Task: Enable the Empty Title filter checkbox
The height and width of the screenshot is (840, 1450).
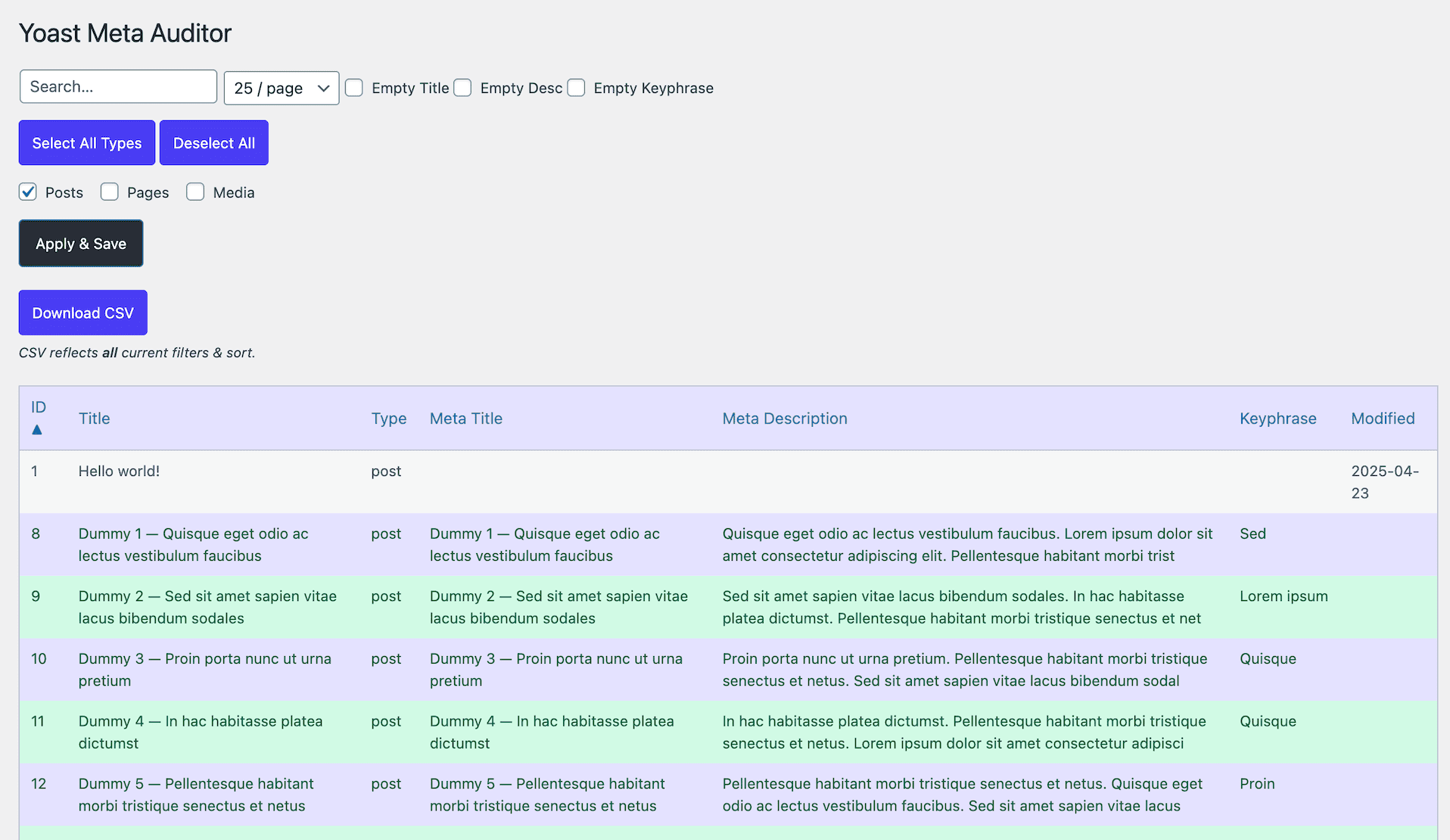Action: click(354, 88)
